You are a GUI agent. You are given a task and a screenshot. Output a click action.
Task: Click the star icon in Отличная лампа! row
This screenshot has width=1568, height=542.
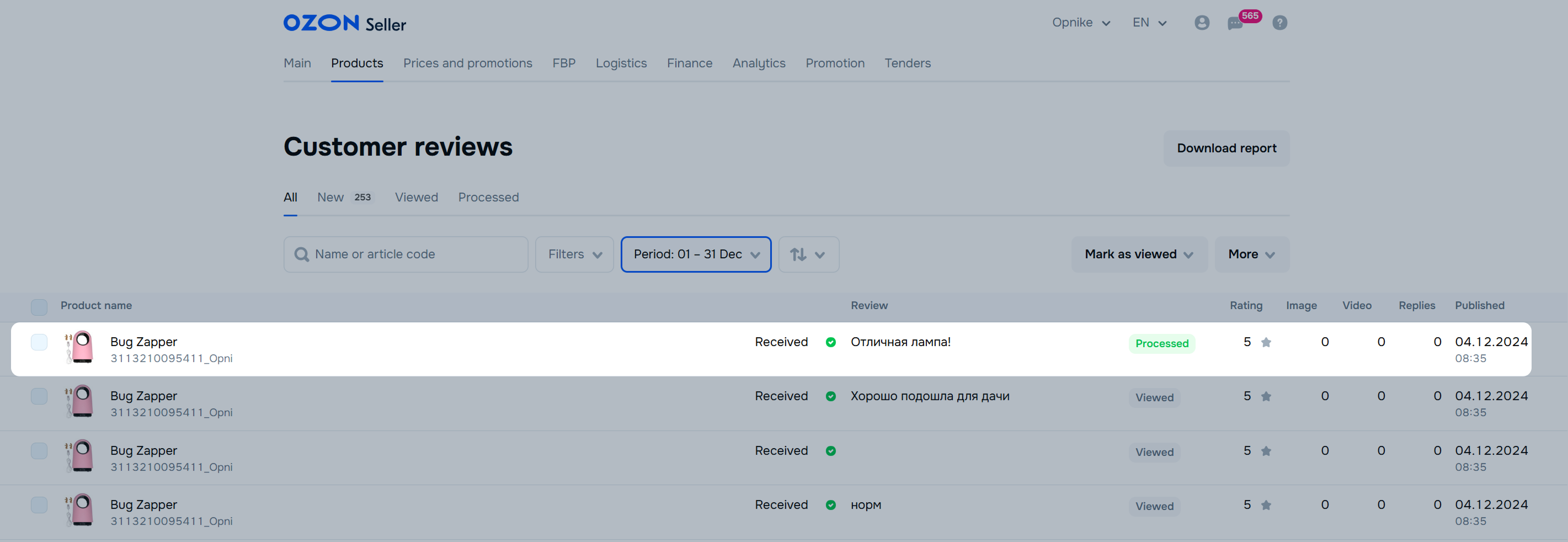click(1266, 342)
